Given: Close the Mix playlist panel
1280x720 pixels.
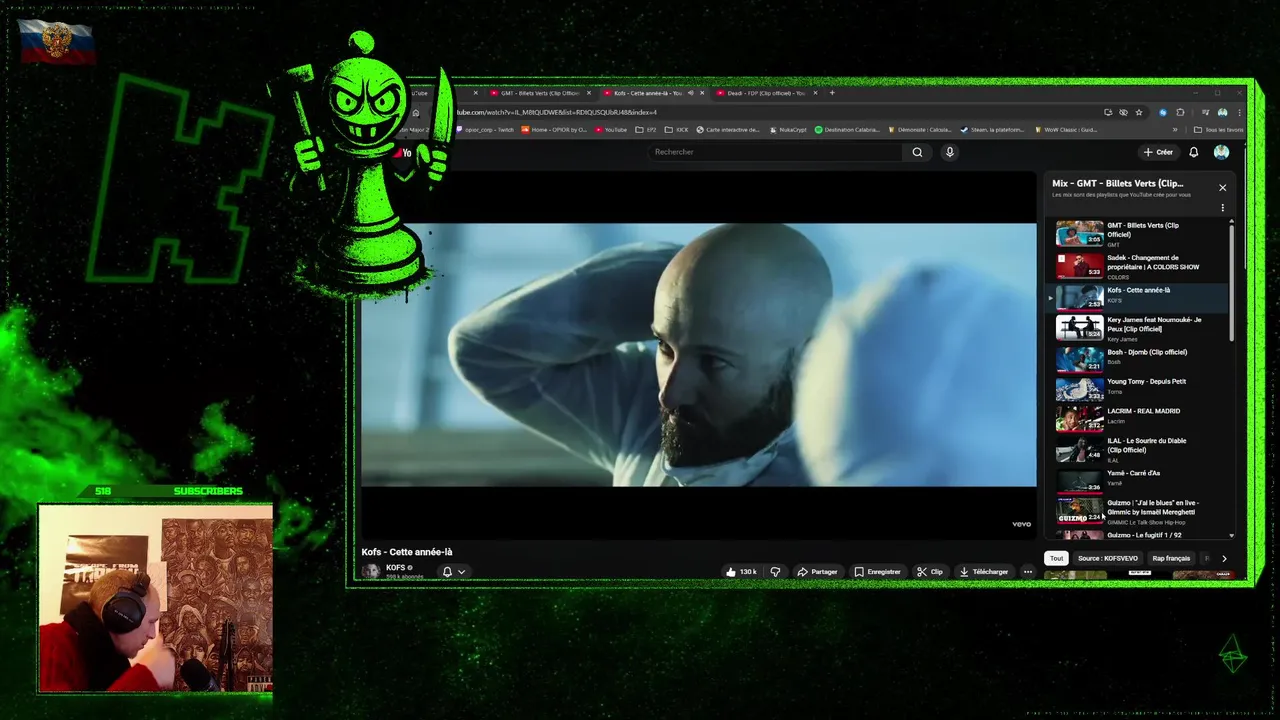Looking at the screenshot, I should 1222,187.
